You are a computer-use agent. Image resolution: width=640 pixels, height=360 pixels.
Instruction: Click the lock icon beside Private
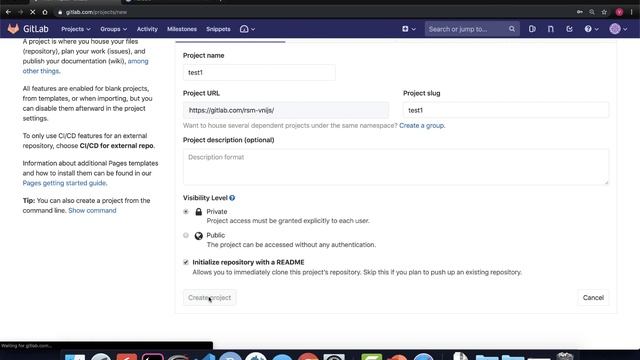[198, 211]
